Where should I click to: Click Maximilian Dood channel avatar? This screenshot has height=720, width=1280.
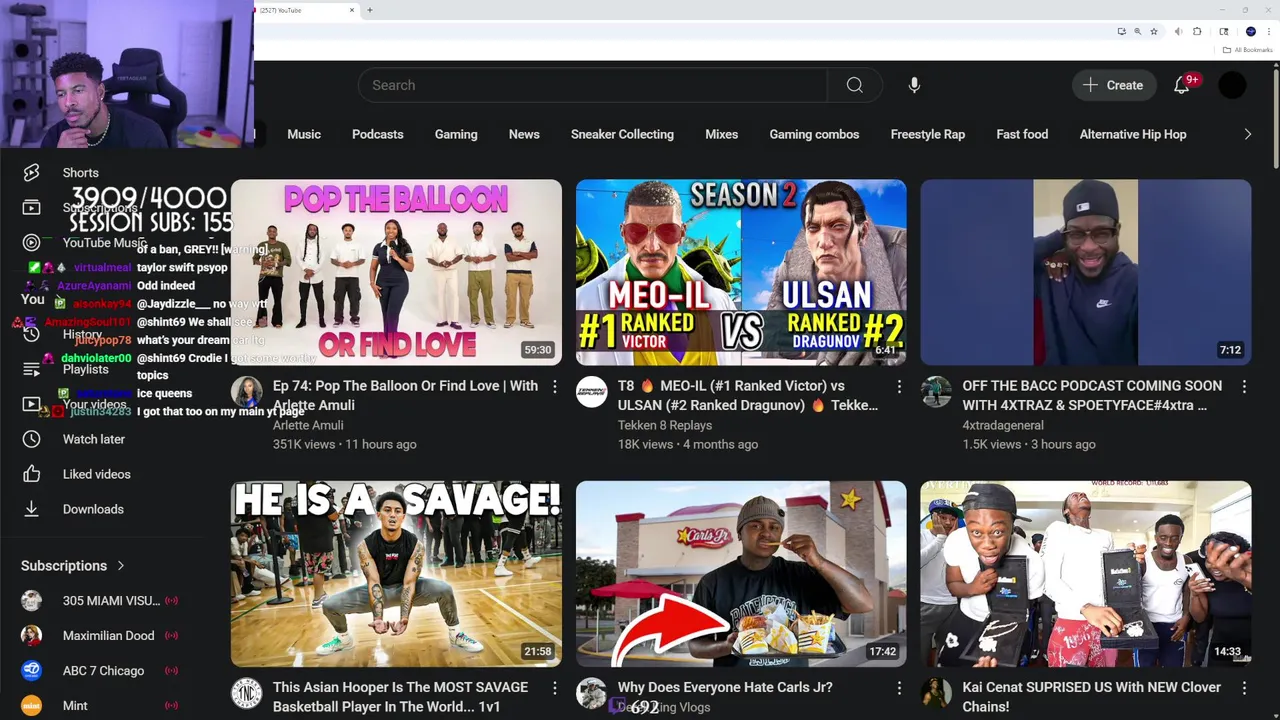pos(31,636)
